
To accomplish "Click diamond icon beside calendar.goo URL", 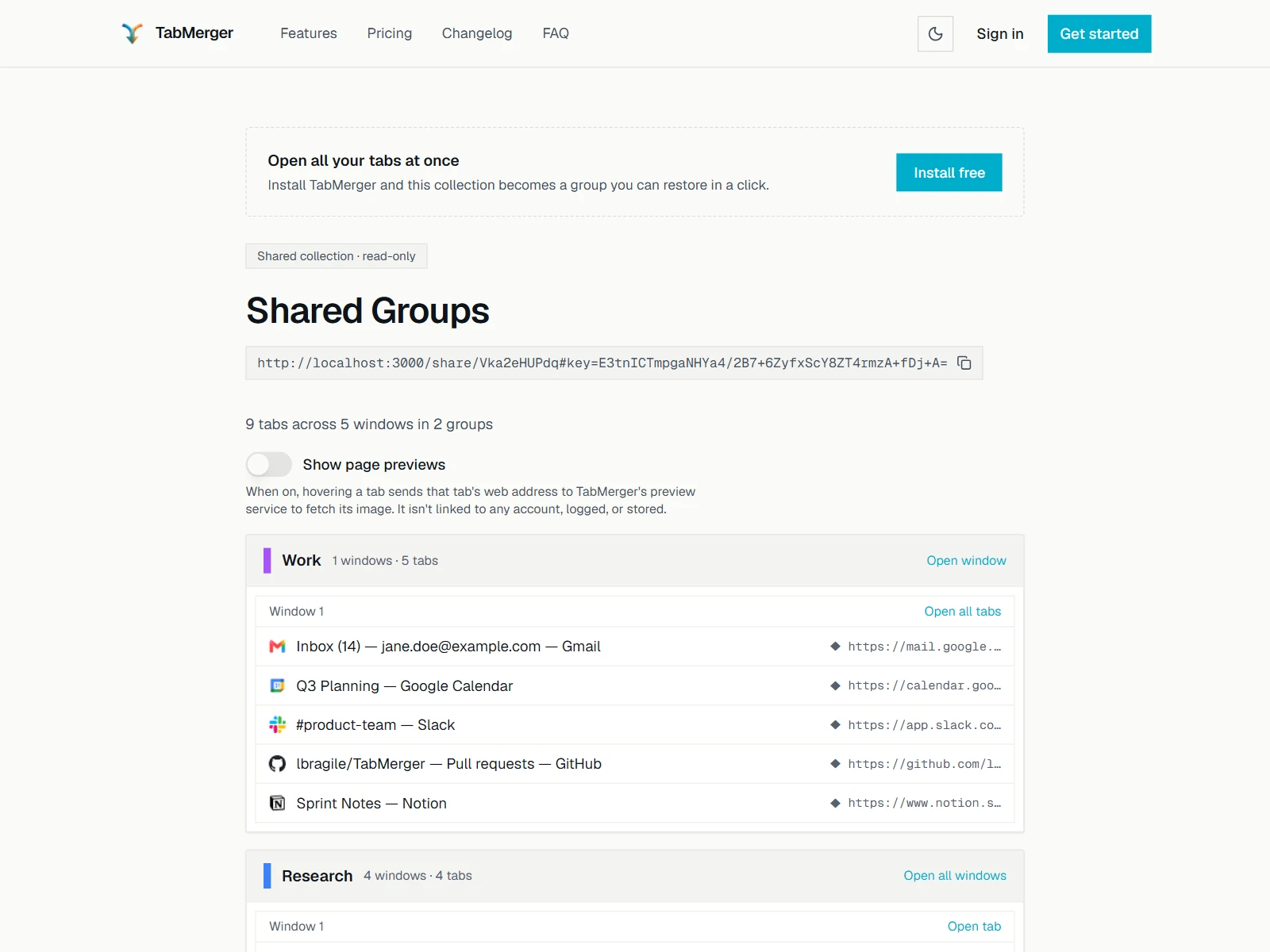I will point(835,685).
